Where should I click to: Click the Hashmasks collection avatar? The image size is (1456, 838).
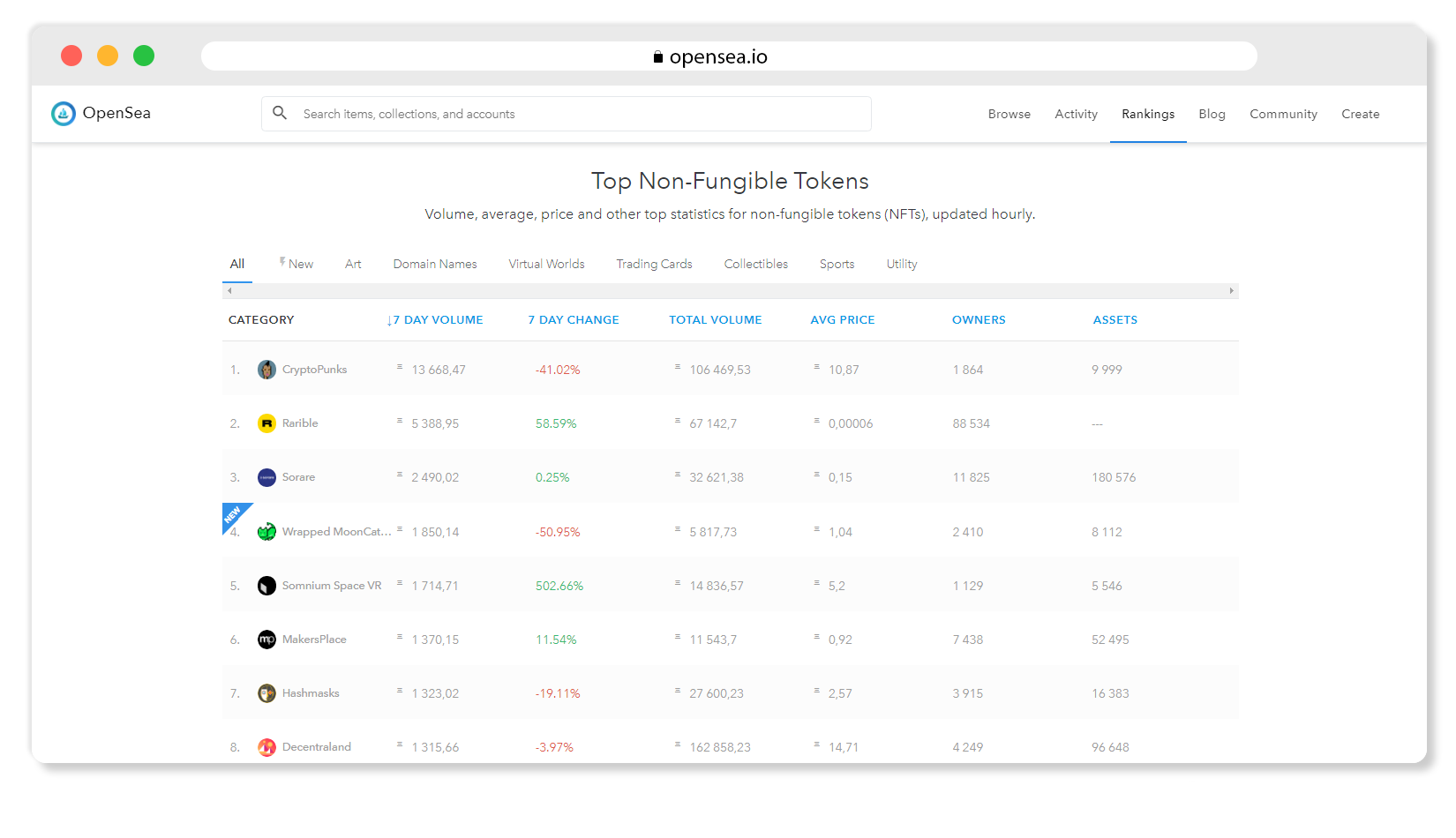pyautogui.click(x=266, y=693)
